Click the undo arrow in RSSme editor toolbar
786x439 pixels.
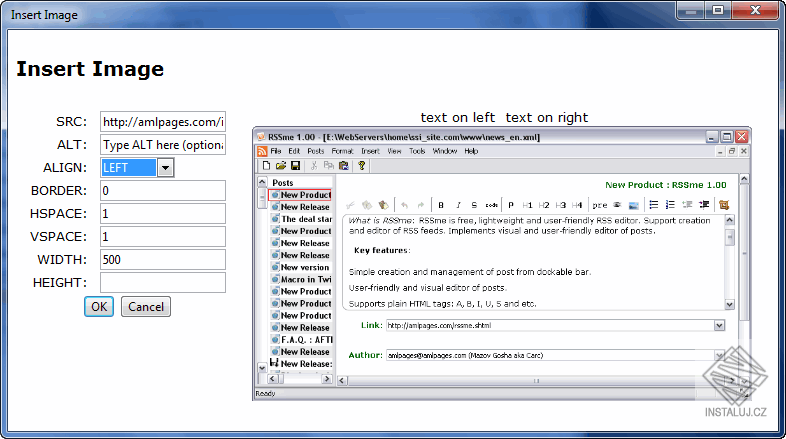pyautogui.click(x=404, y=205)
